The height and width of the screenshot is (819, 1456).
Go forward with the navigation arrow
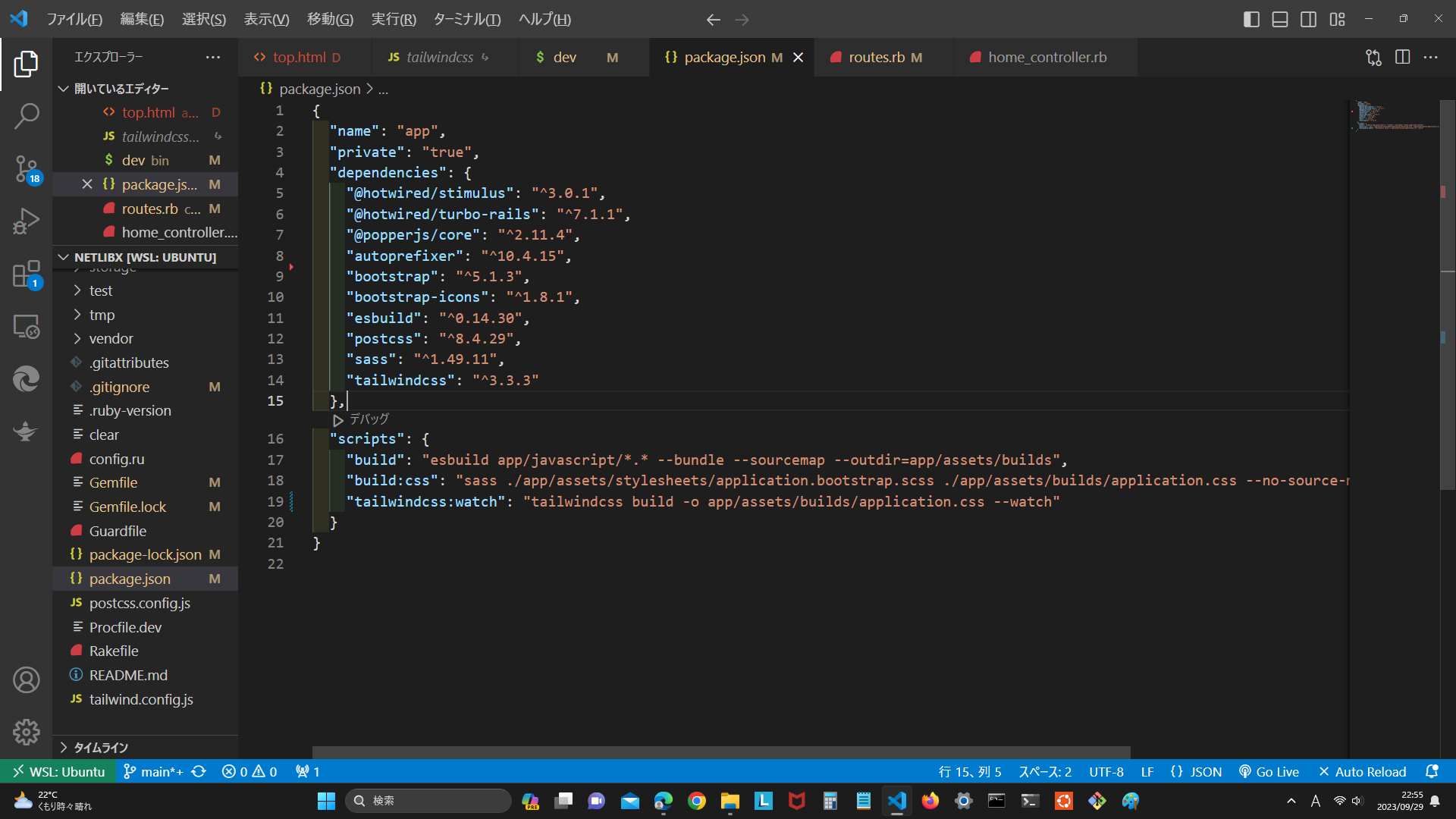(742, 20)
